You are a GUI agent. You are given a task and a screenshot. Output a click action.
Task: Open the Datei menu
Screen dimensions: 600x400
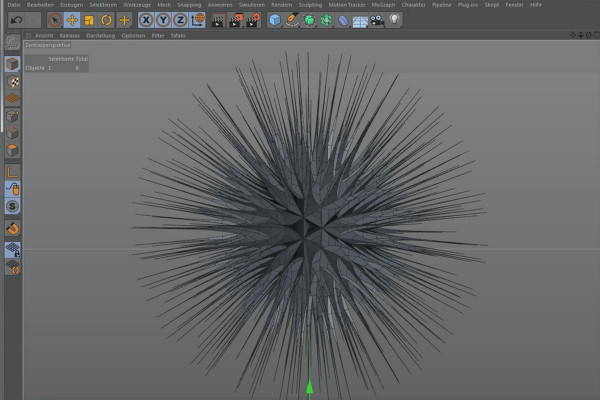point(14,5)
